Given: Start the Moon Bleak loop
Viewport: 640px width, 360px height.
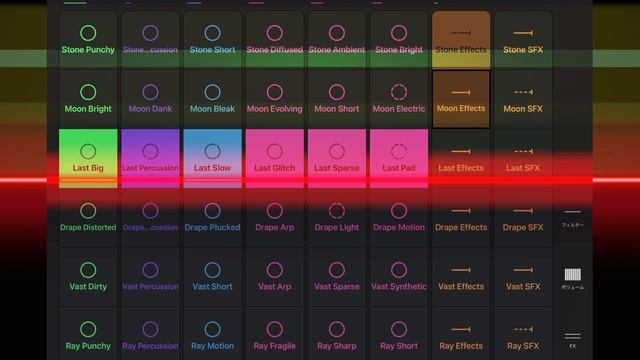Looking at the screenshot, I should tap(212, 99).
